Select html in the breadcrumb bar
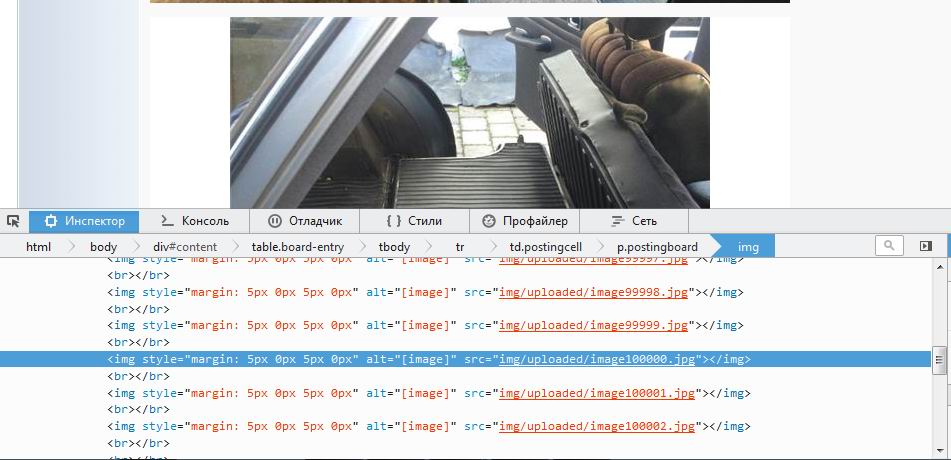 point(38,247)
